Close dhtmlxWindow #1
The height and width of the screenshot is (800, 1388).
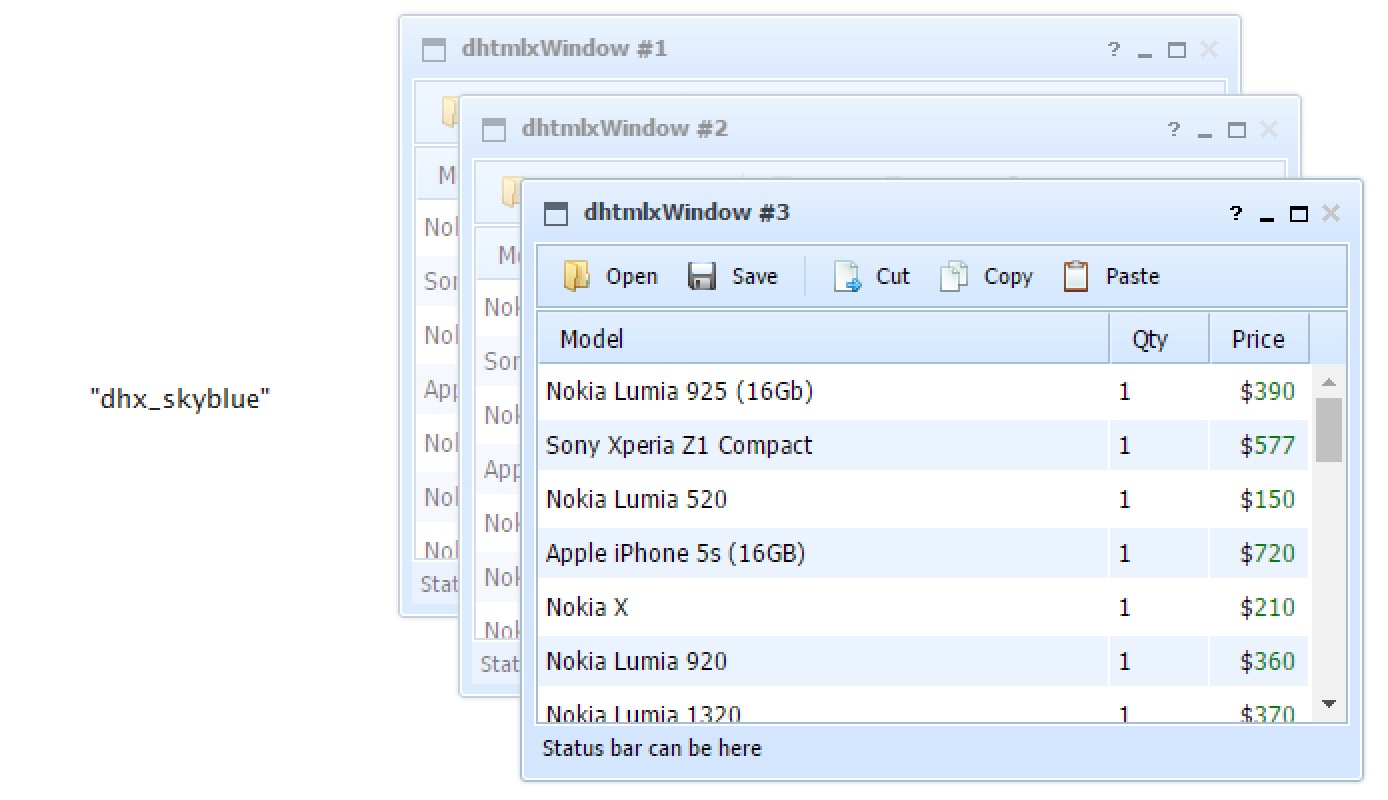point(1208,49)
